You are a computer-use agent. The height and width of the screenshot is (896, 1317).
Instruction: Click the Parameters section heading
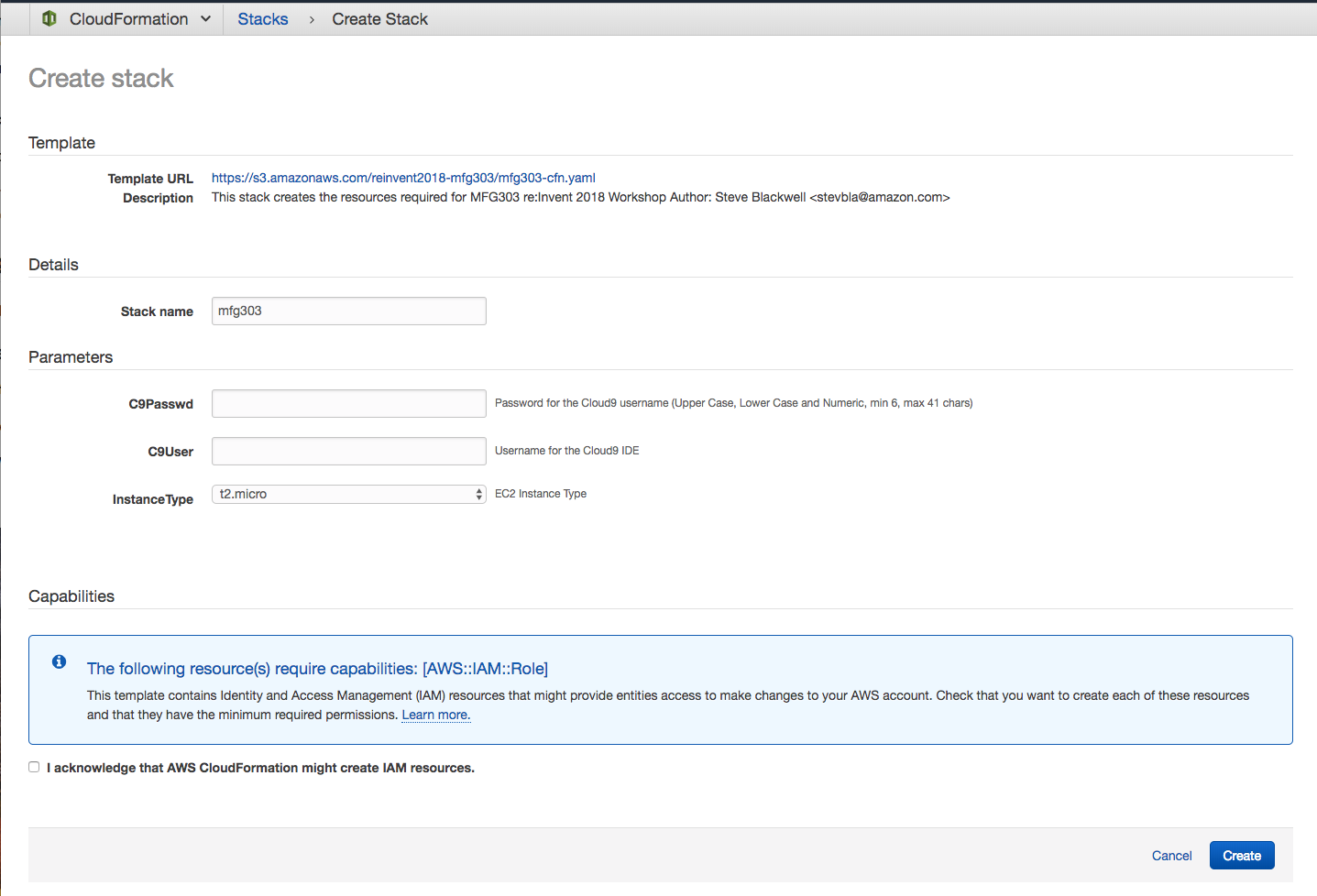pos(71,357)
